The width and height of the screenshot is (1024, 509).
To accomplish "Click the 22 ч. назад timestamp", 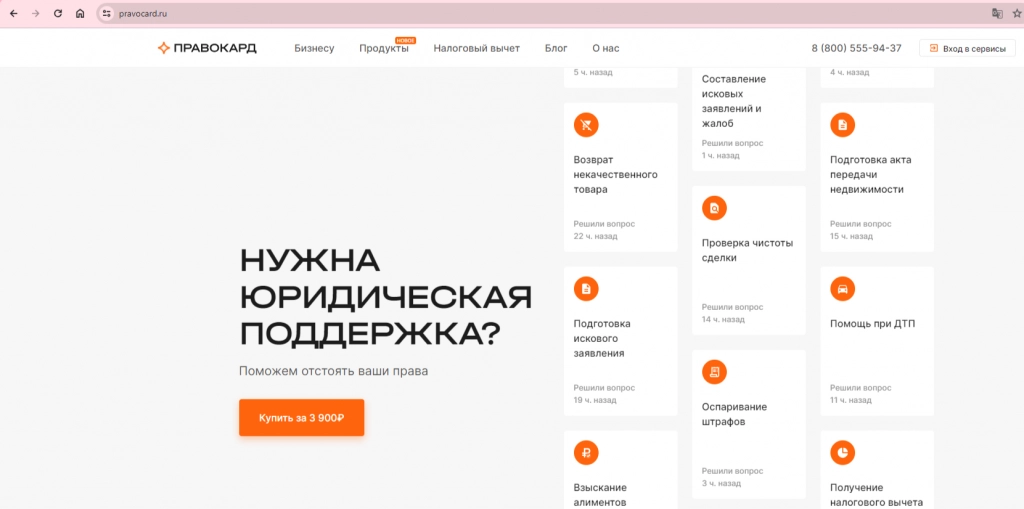I will click(596, 236).
